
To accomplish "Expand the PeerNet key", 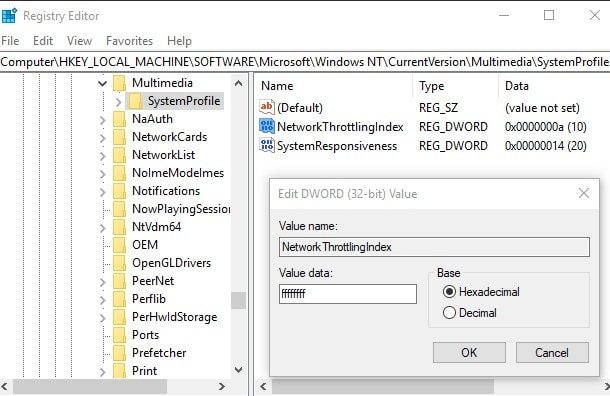I will pyautogui.click(x=102, y=282).
